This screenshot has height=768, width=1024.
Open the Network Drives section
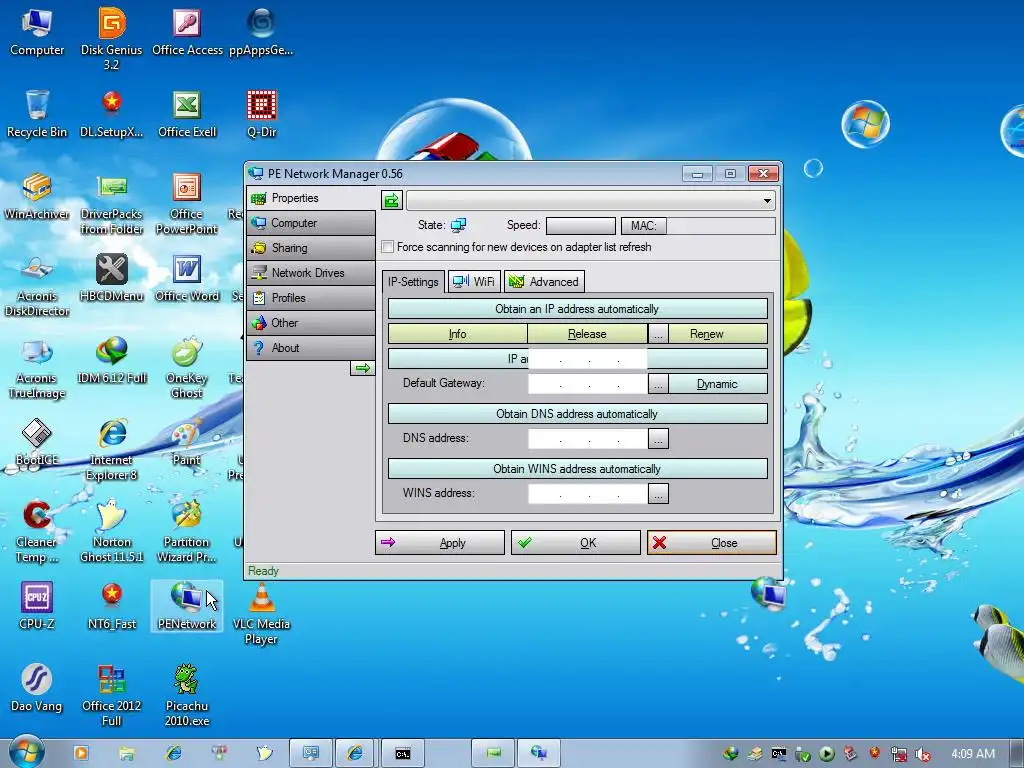point(311,273)
